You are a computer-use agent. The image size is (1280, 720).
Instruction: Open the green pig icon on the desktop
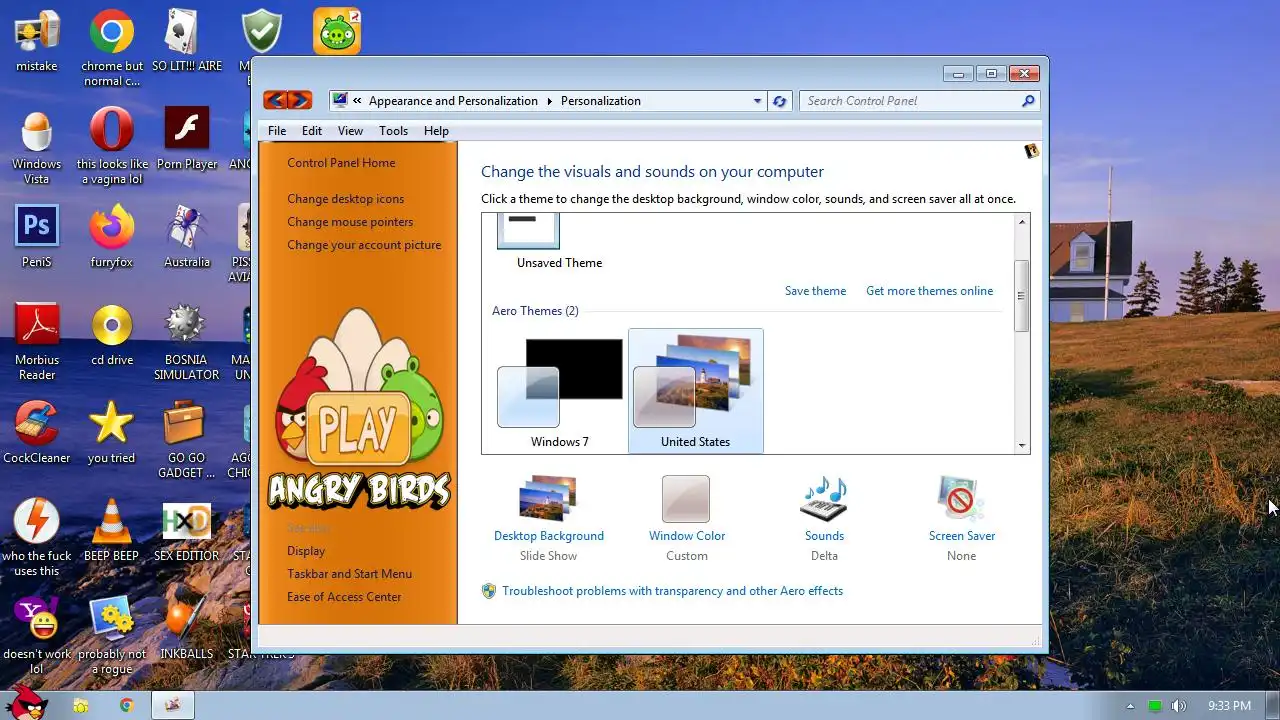pos(337,33)
